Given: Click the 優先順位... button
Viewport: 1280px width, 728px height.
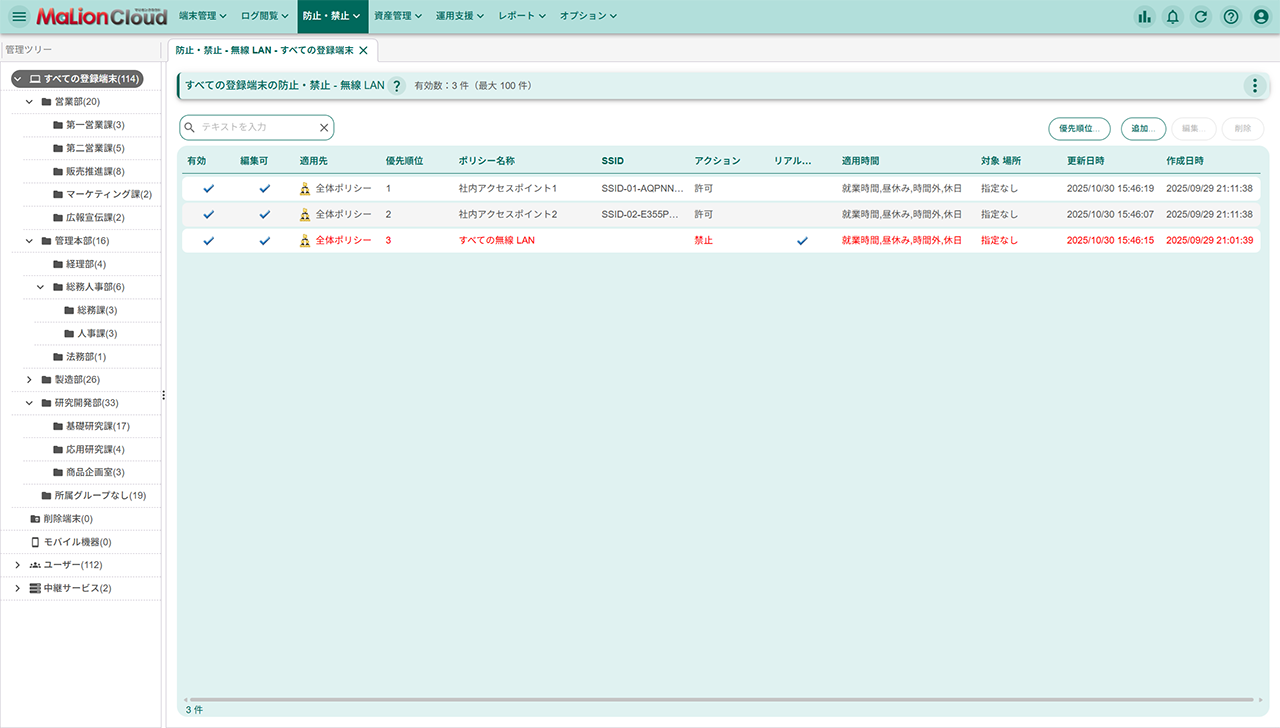Looking at the screenshot, I should pos(1079,128).
